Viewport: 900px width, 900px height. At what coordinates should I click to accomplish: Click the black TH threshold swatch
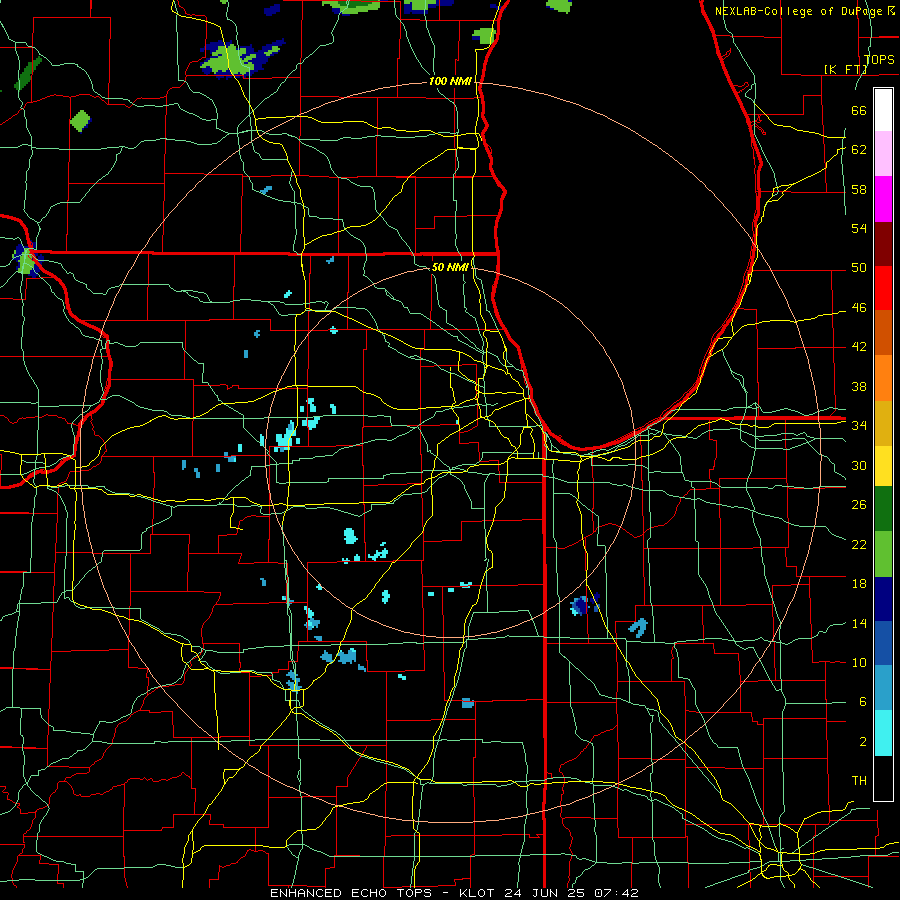point(883,778)
